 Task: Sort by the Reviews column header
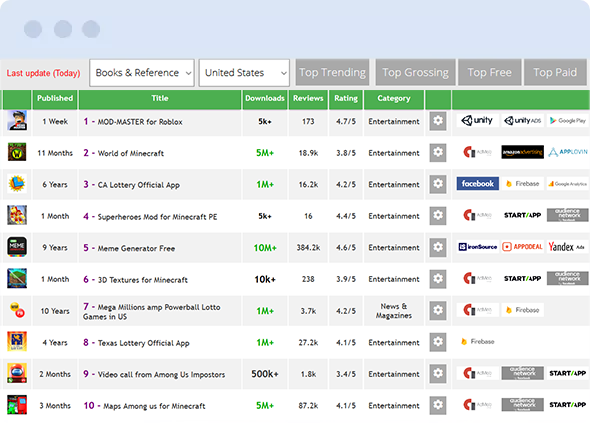coord(308,99)
